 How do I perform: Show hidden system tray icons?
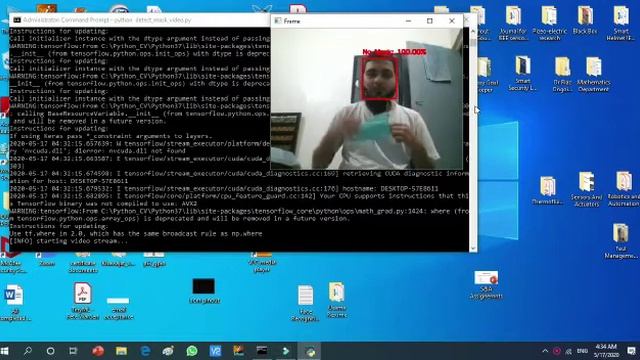[x=545, y=351]
